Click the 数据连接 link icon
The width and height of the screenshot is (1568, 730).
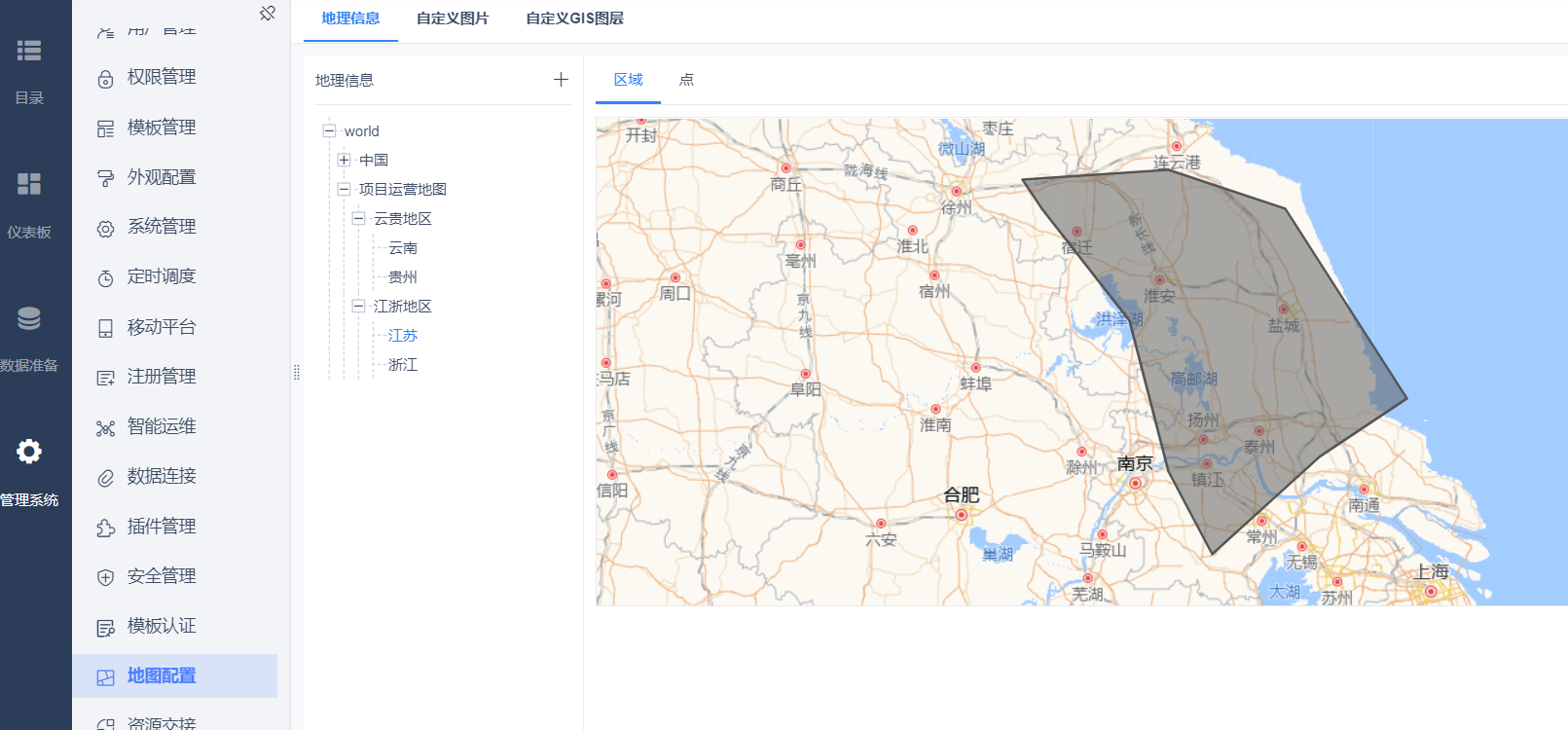click(105, 478)
